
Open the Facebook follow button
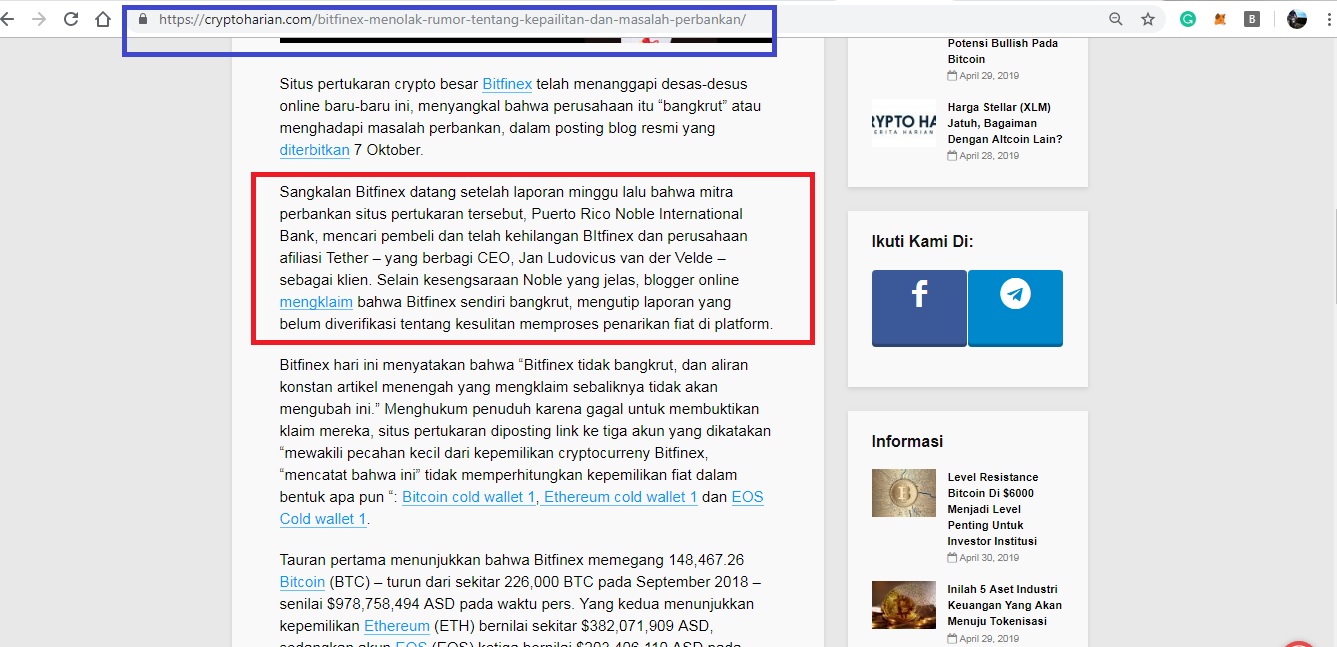(919, 308)
